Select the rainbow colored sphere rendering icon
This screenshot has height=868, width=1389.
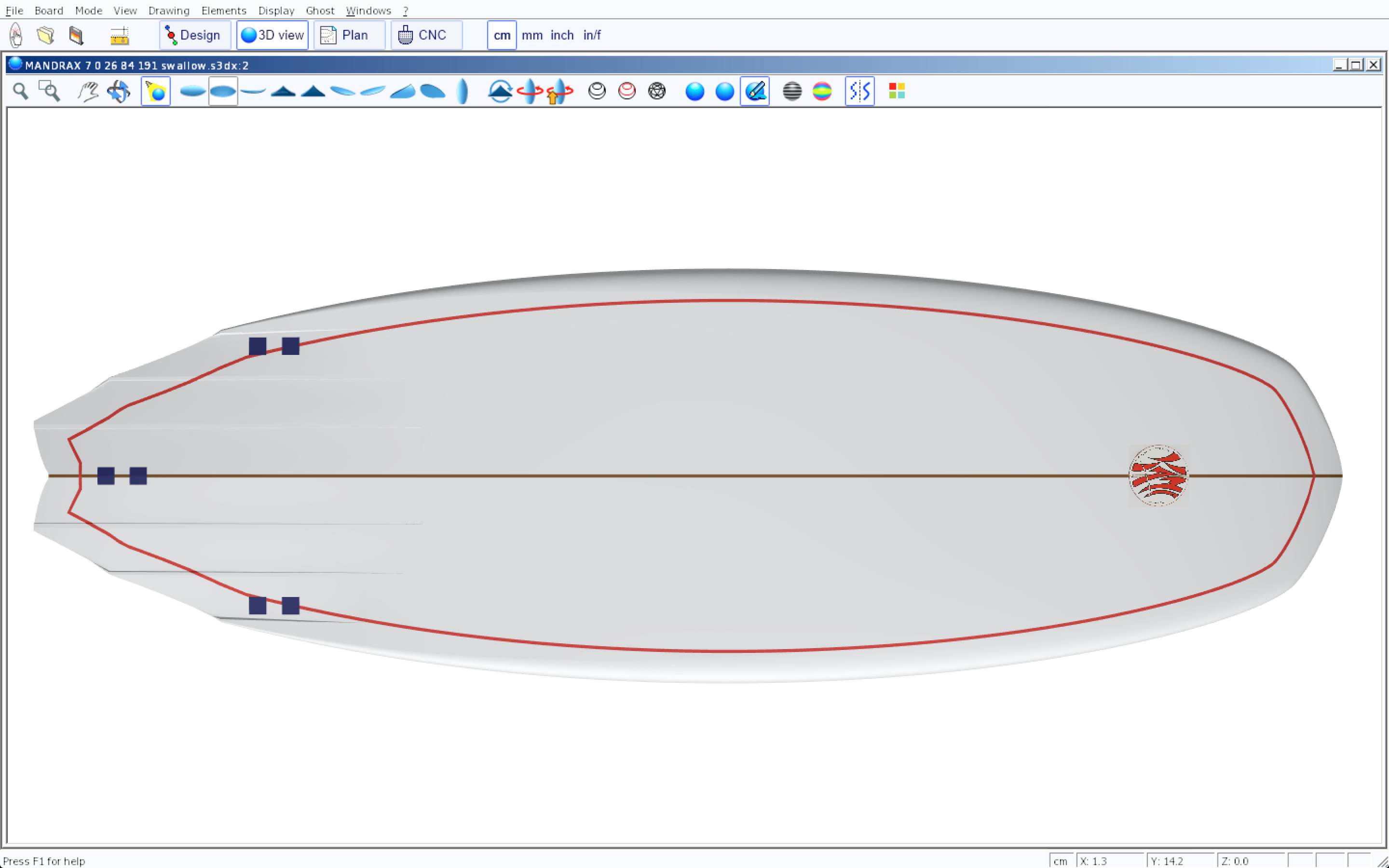pyautogui.click(x=822, y=91)
